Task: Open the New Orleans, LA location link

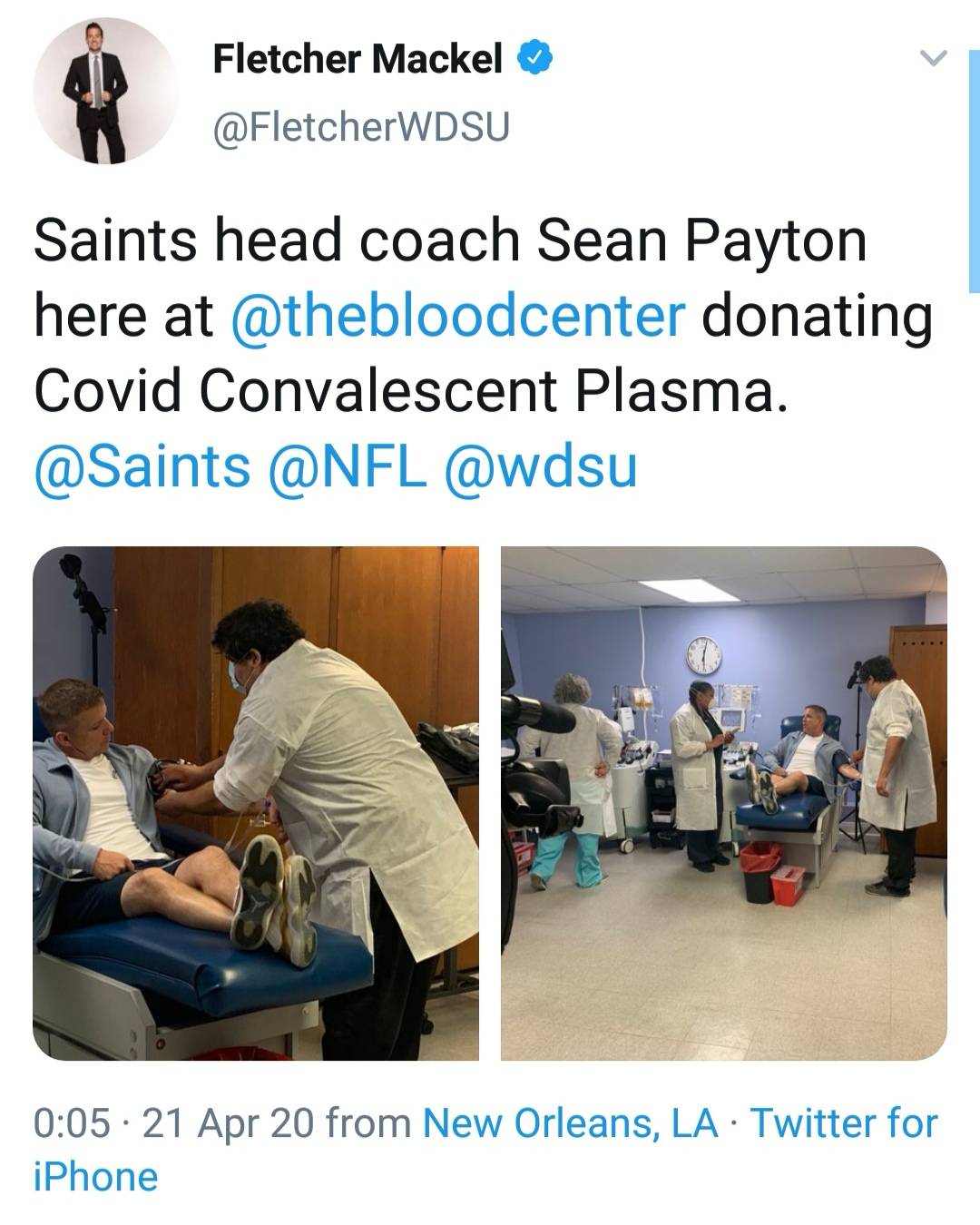Action: click(x=570, y=1123)
